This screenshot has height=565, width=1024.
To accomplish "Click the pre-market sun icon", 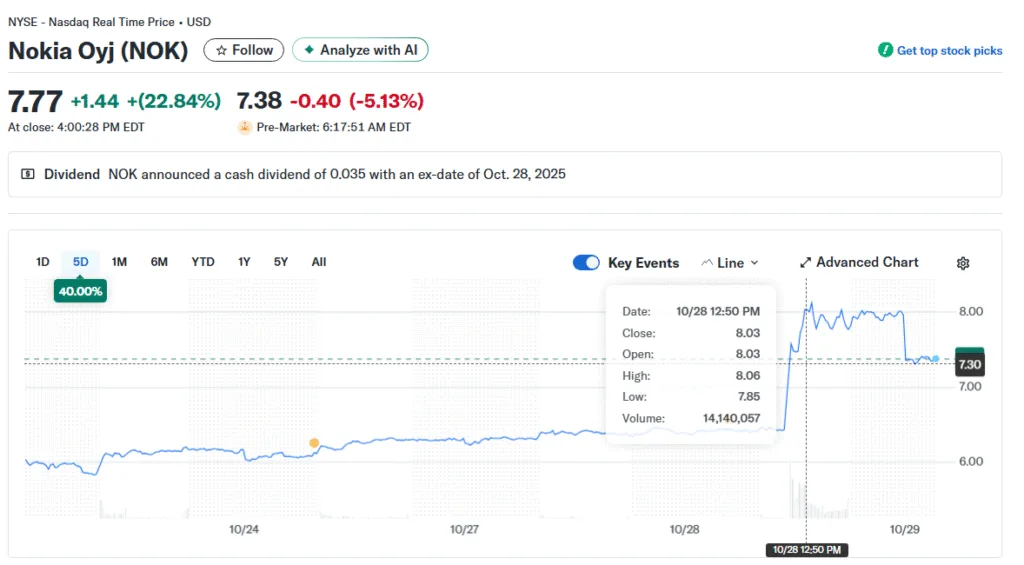I will click(244, 127).
